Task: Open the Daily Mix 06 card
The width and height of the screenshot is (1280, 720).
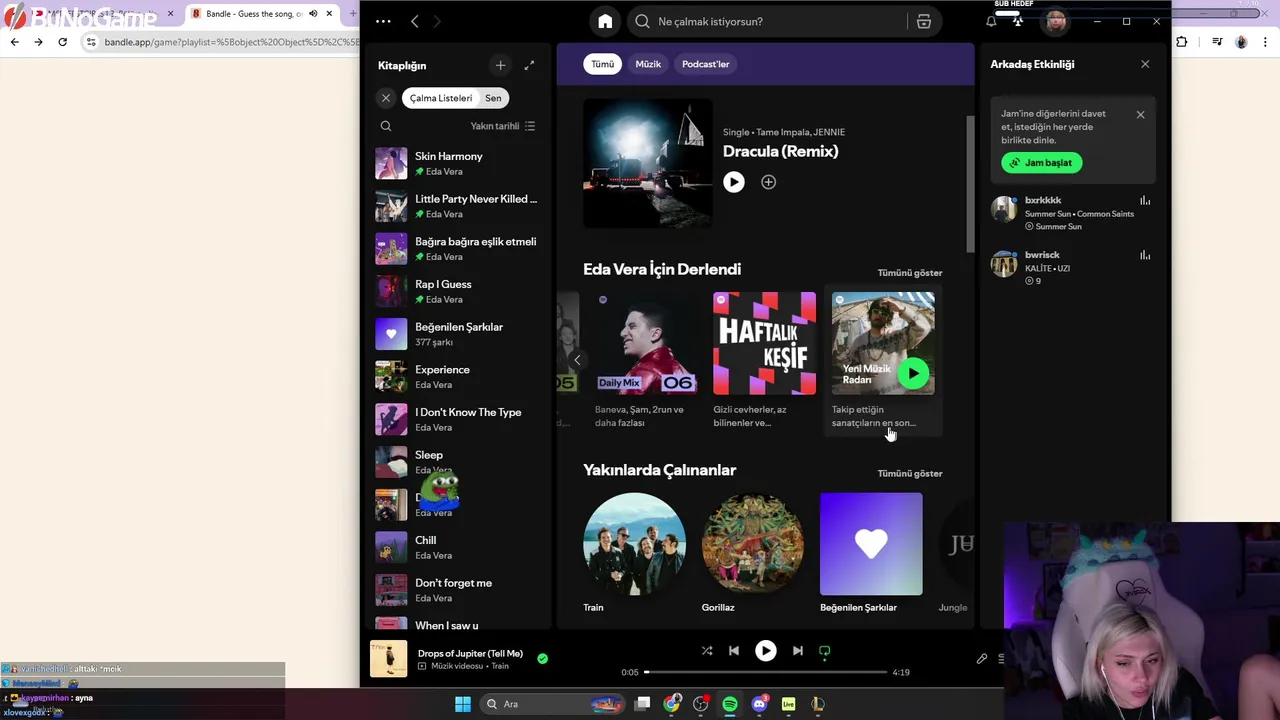Action: click(x=645, y=360)
